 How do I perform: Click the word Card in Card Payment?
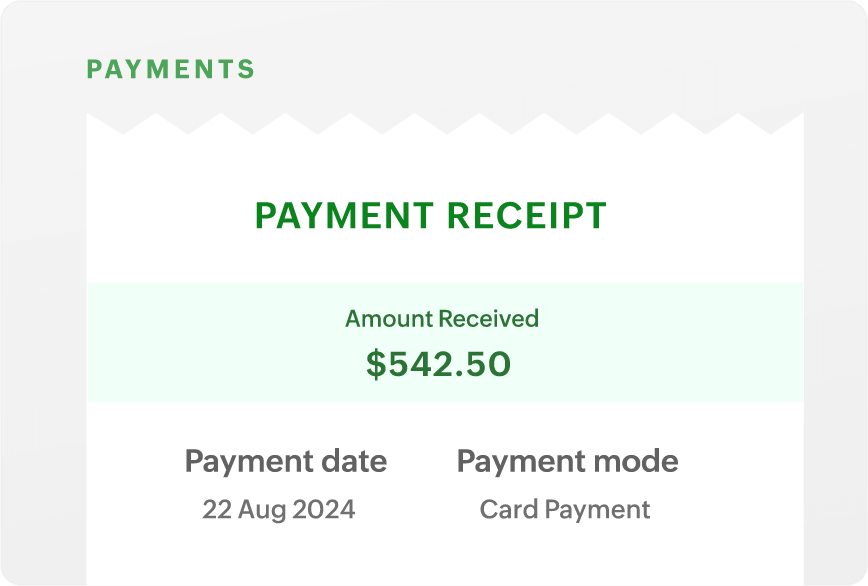(x=503, y=510)
